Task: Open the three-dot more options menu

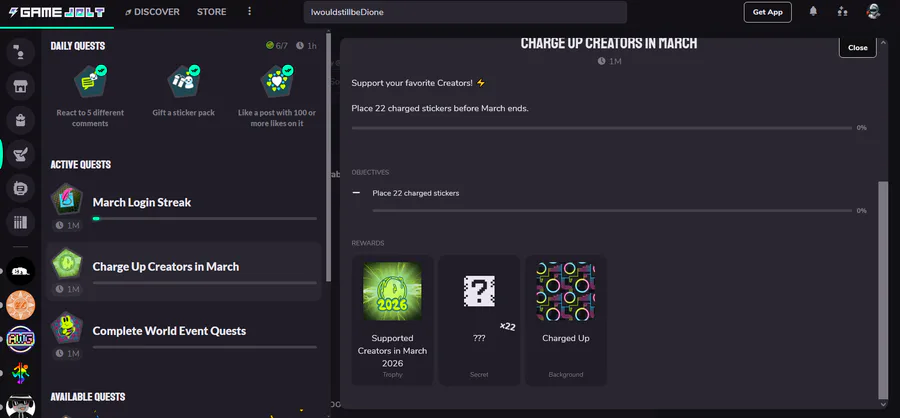Action: point(249,12)
